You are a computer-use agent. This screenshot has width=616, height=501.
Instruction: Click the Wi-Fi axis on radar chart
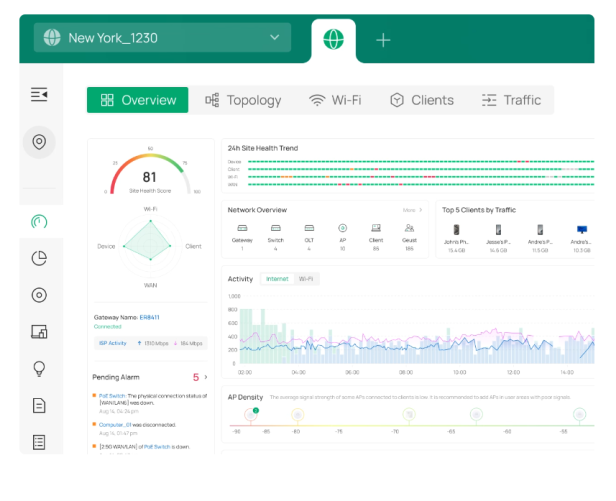click(150, 209)
